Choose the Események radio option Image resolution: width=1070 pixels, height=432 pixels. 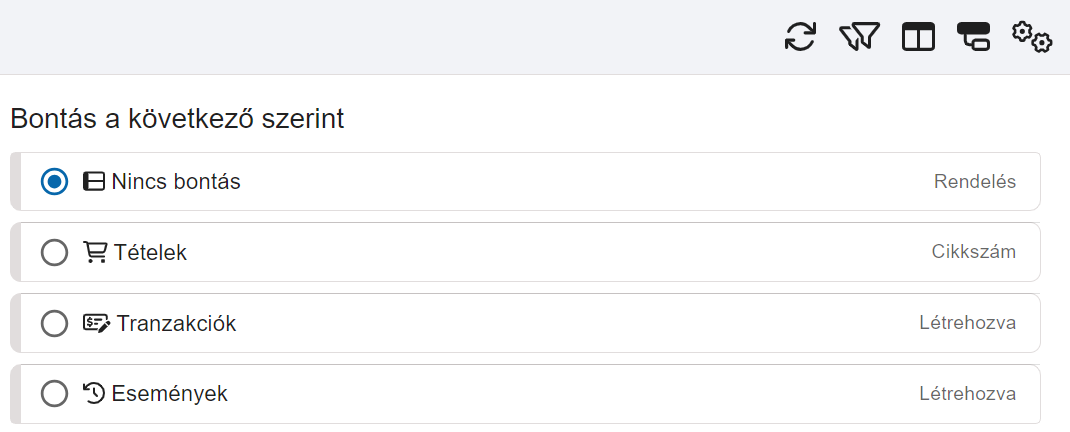click(x=55, y=394)
